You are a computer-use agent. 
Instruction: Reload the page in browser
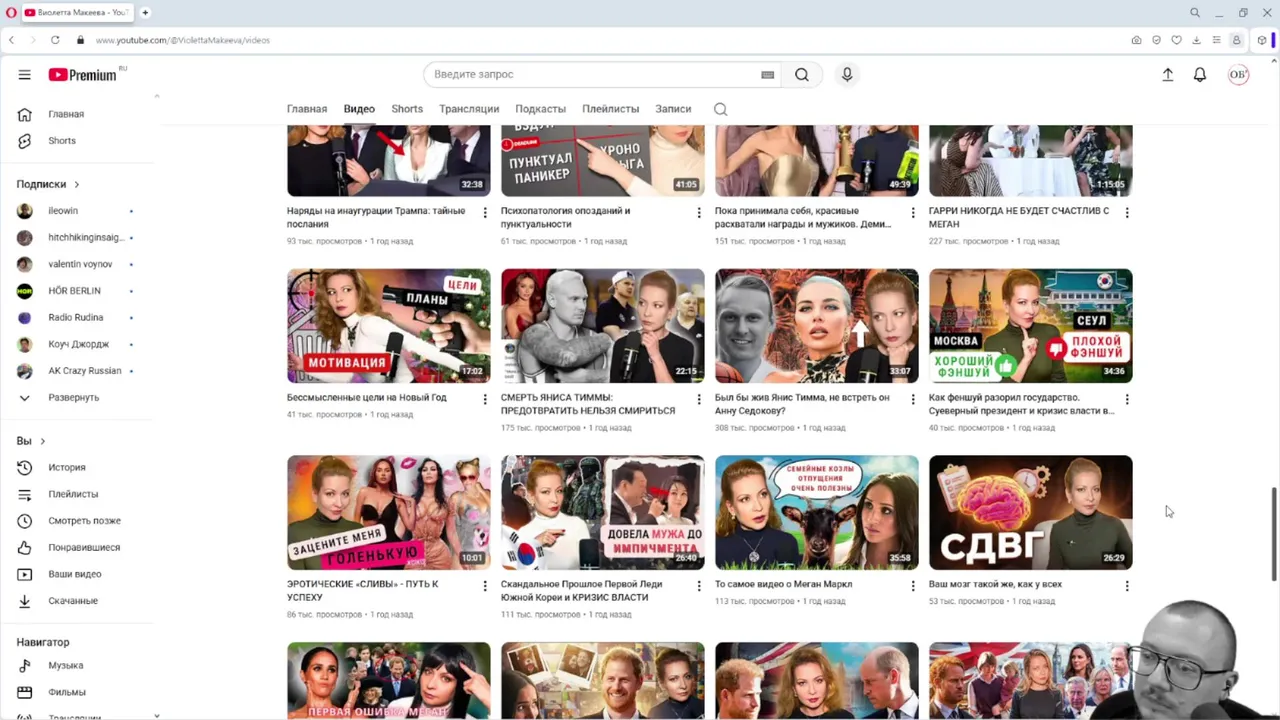click(55, 40)
